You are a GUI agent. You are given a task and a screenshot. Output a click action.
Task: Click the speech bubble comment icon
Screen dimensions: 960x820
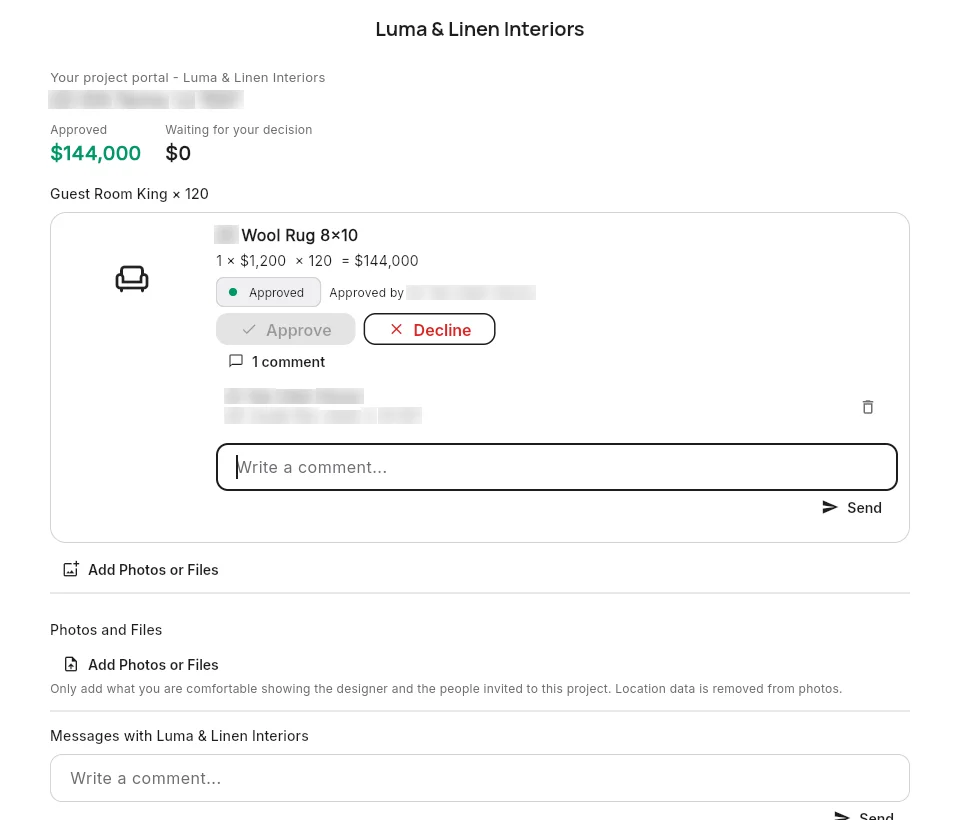pos(236,361)
